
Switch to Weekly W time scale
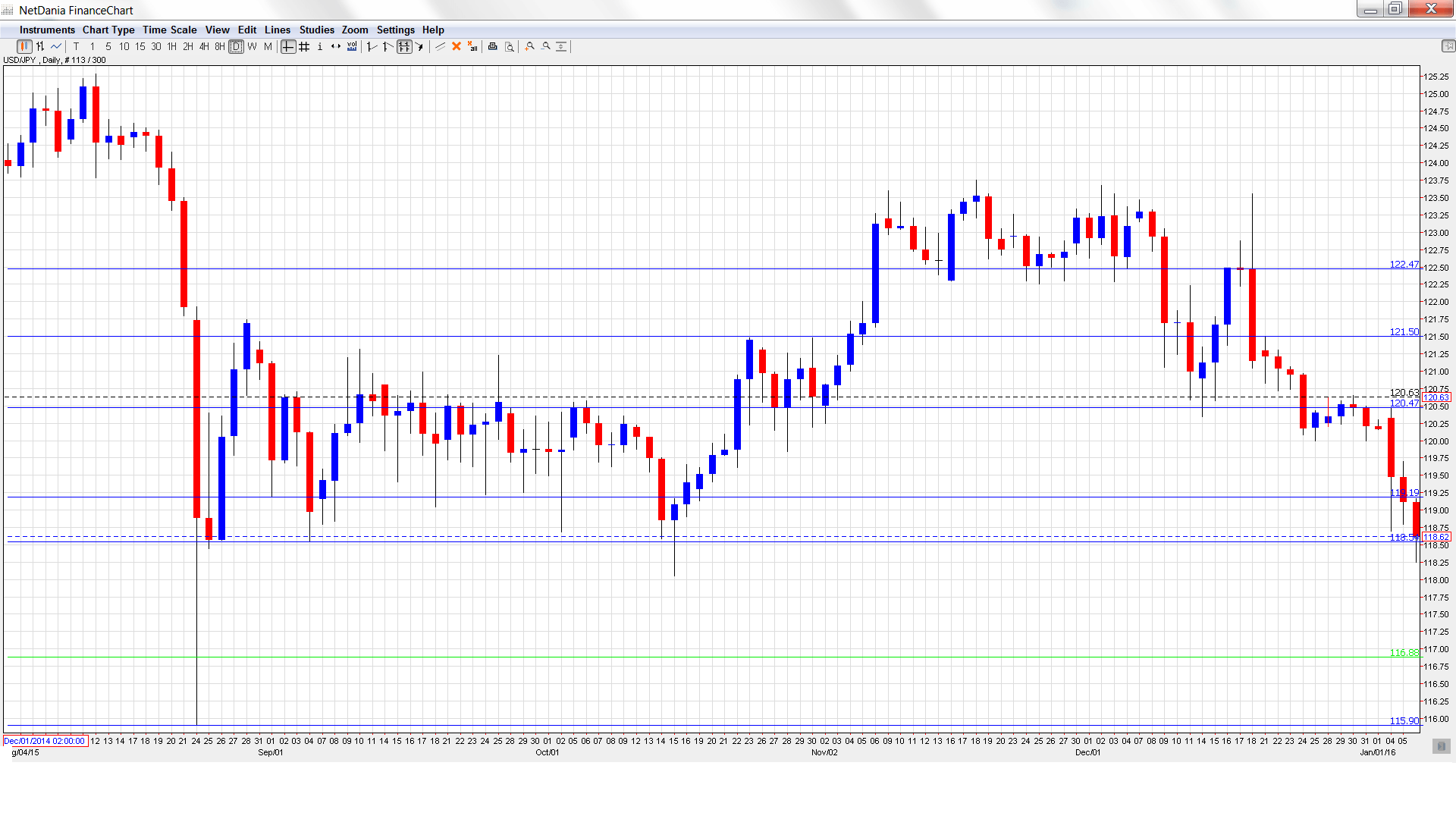(253, 47)
